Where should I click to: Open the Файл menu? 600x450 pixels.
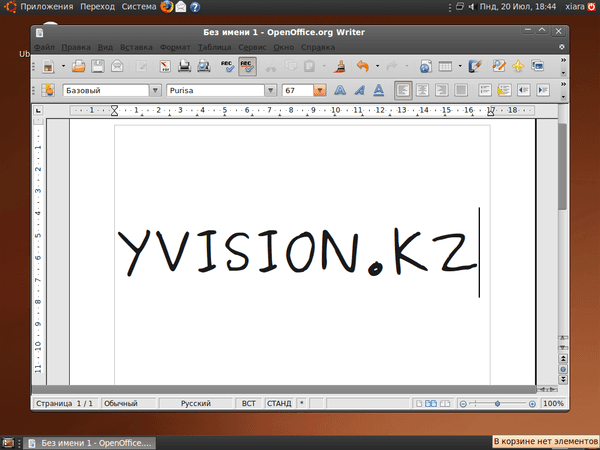(44, 47)
